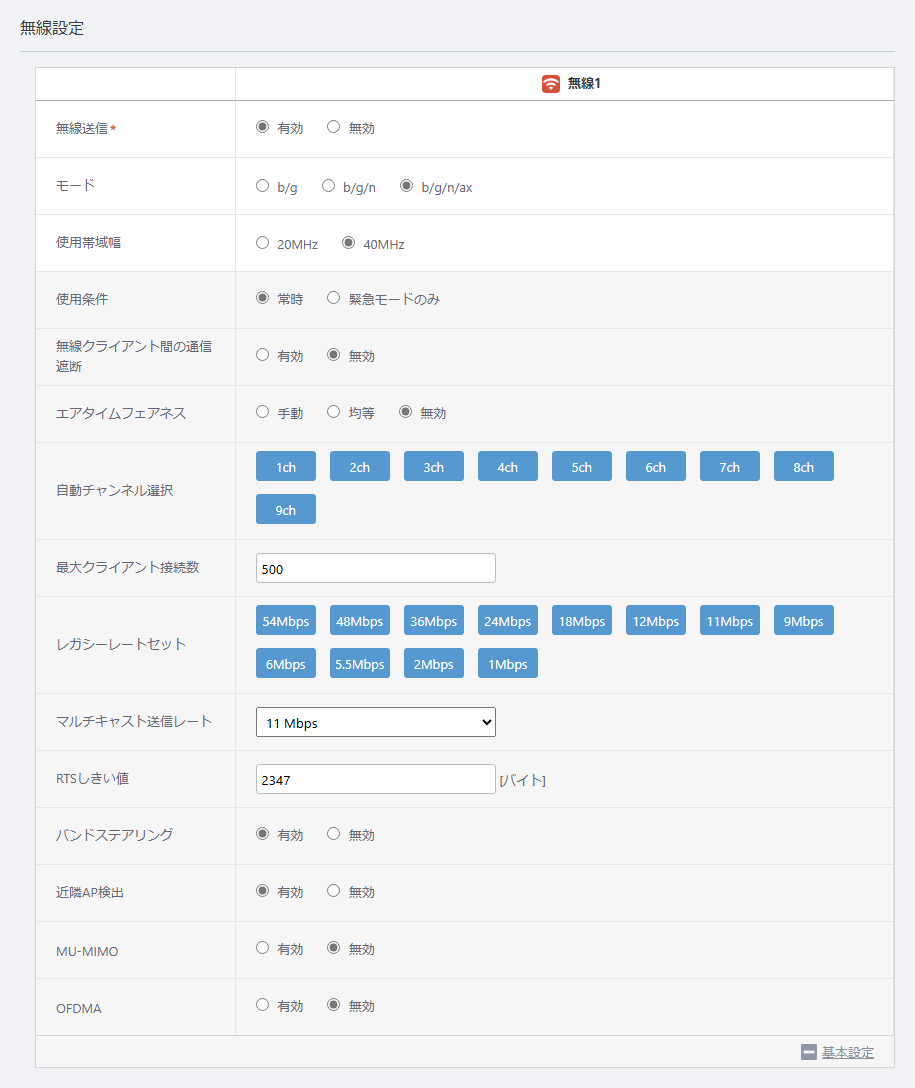The width and height of the screenshot is (915, 1088).
Task: Set 使用条件 to 常時
Action: pos(262,298)
